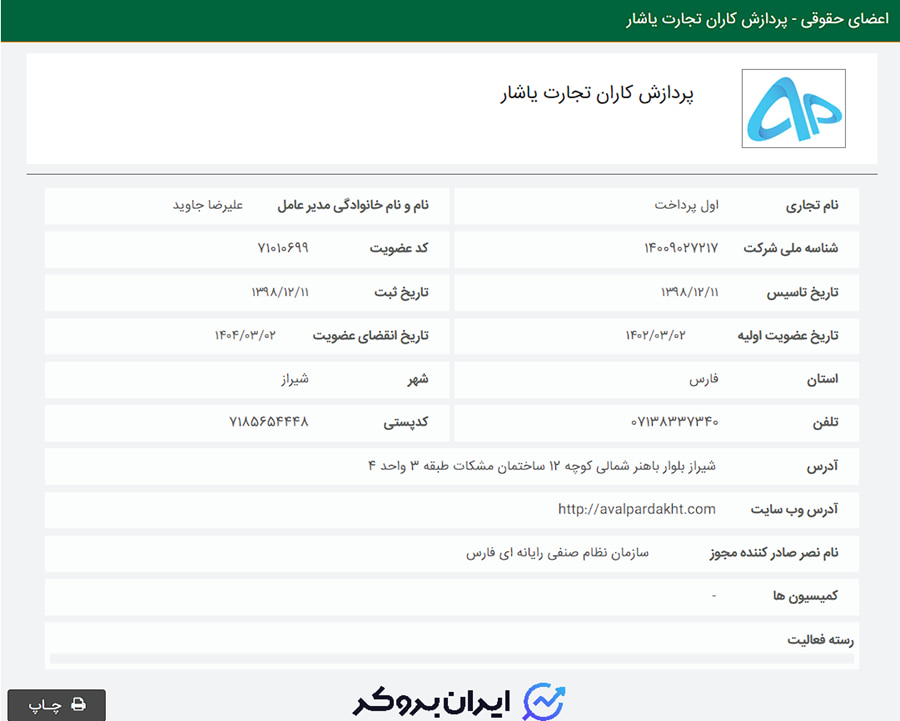Select the phone number ۰۷۱۳۸۳۳۷۳۴۰
The height and width of the screenshot is (721, 900).
click(x=674, y=422)
